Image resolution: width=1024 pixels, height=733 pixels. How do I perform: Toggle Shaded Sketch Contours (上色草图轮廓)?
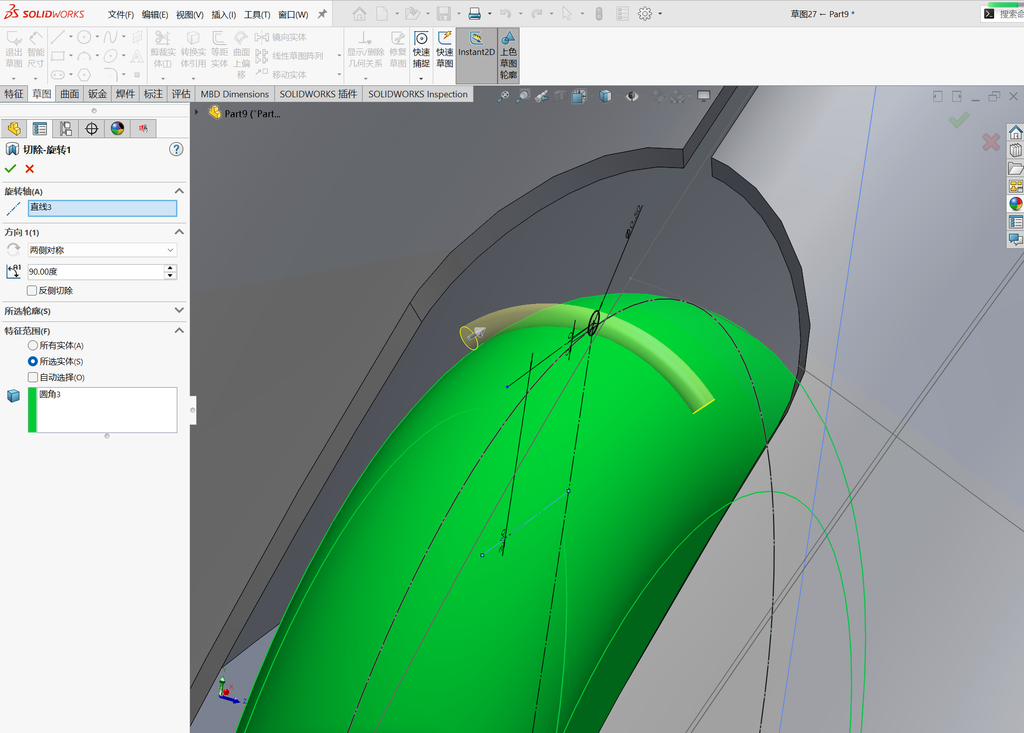pos(508,55)
